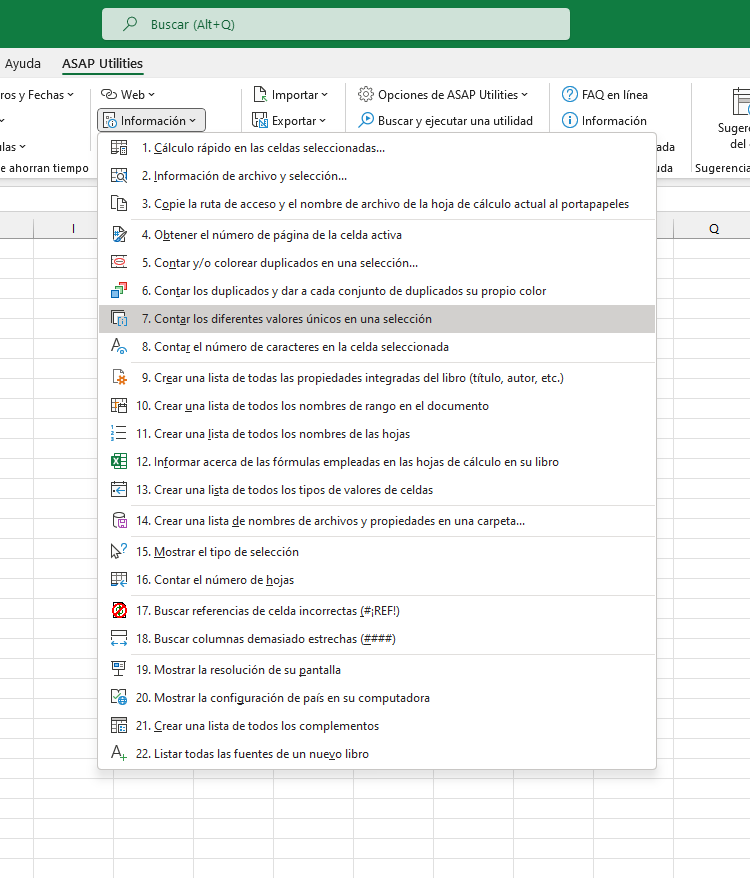Click the search magnifier icon in Buscar box
750x878 pixels.
pos(130,24)
